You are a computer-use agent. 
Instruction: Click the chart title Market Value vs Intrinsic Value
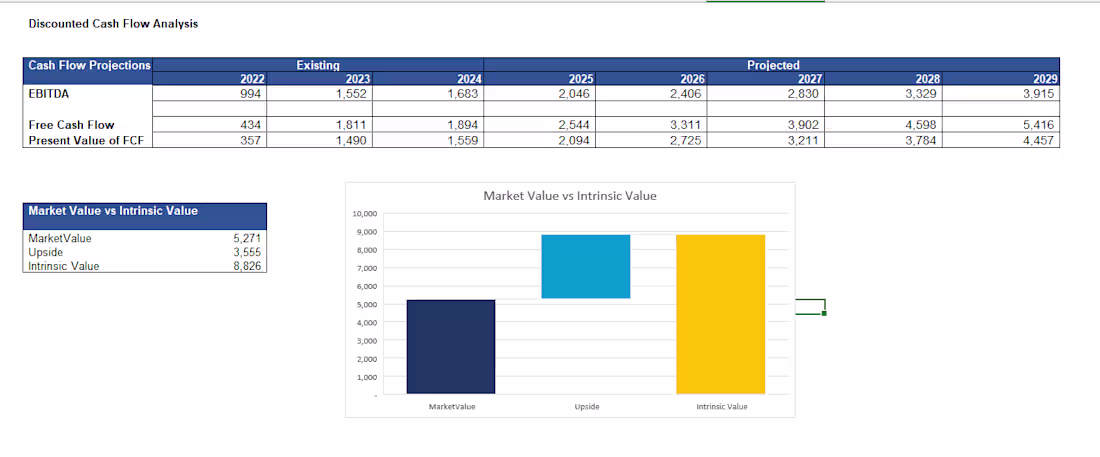(x=570, y=196)
